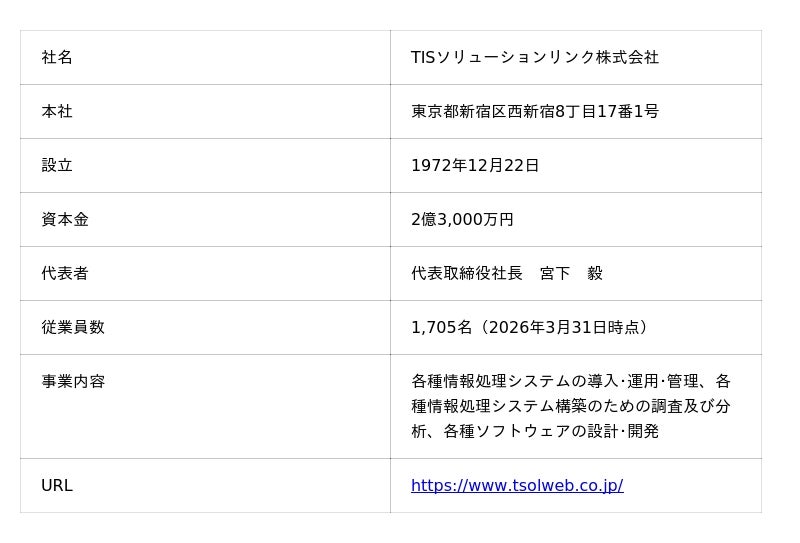Click the 代表者 row label
Viewport: 800px width, 543px height.
click(x=65, y=274)
